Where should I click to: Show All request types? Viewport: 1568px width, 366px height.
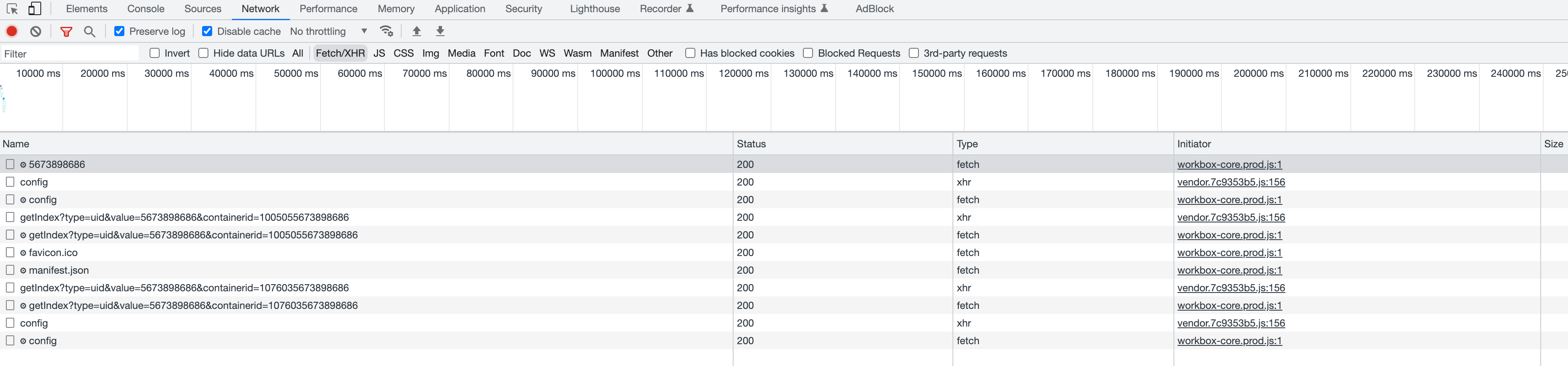297,53
